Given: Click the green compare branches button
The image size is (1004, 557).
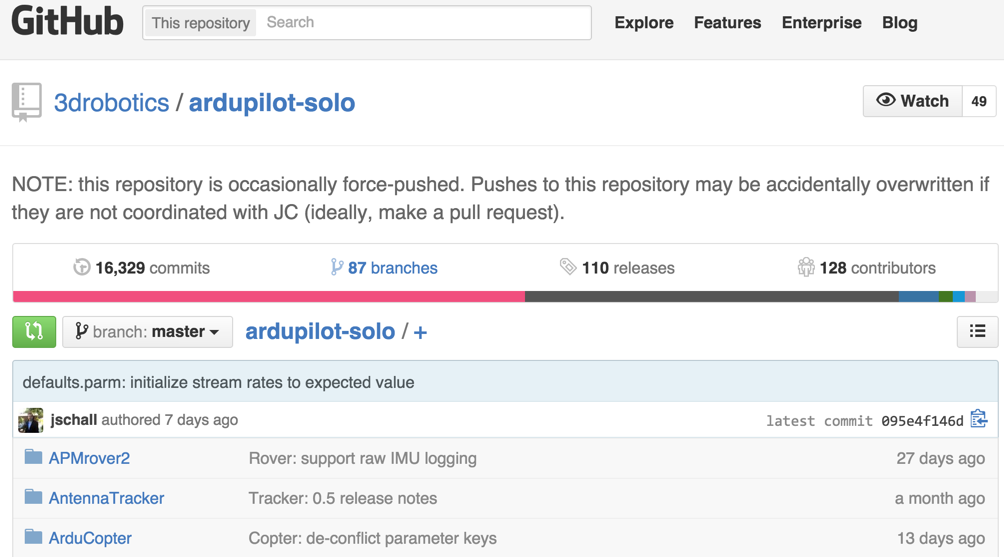Looking at the screenshot, I should (x=34, y=332).
